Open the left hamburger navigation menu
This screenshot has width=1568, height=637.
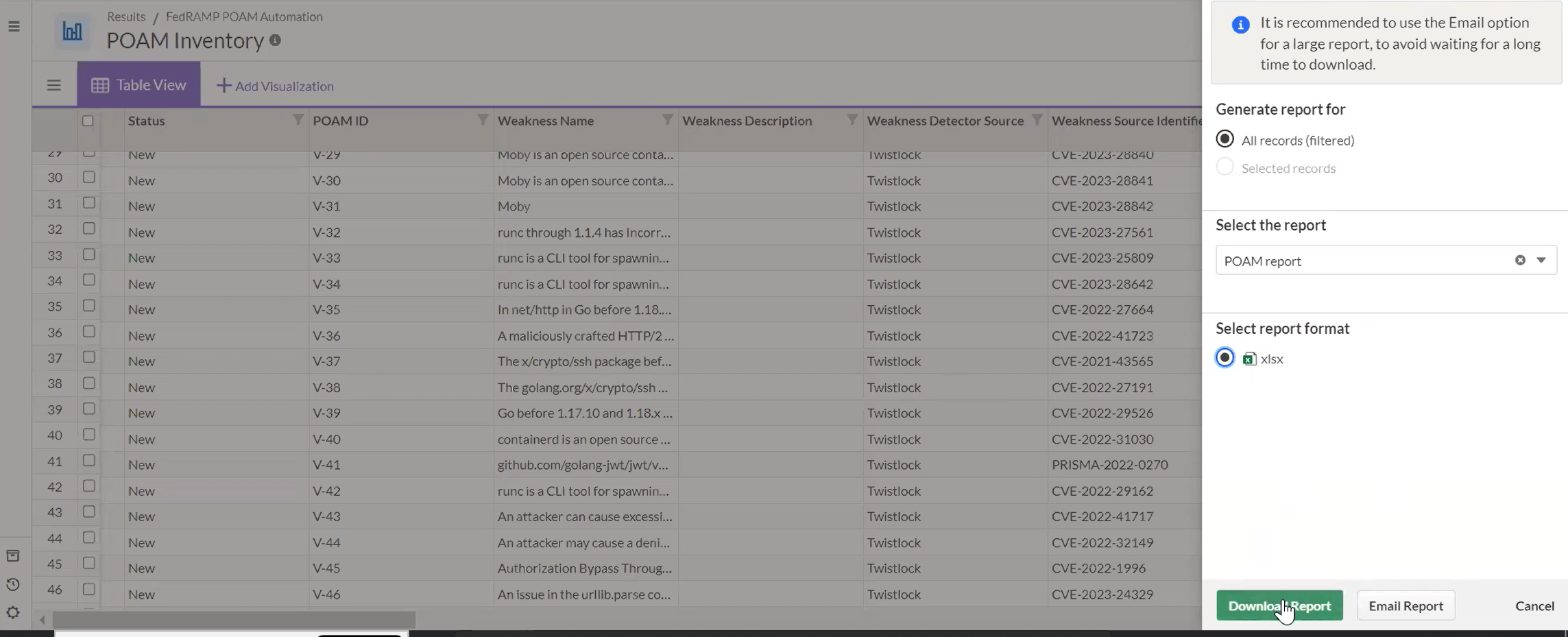click(14, 27)
